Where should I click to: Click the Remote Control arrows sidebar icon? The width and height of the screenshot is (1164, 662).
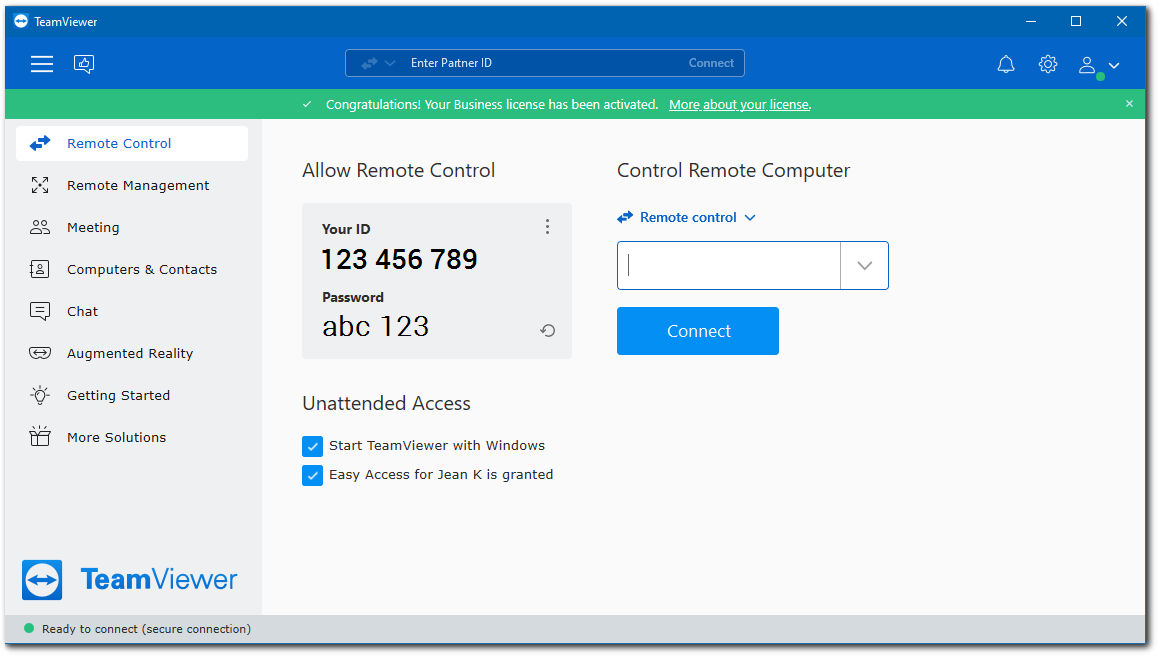pos(40,143)
